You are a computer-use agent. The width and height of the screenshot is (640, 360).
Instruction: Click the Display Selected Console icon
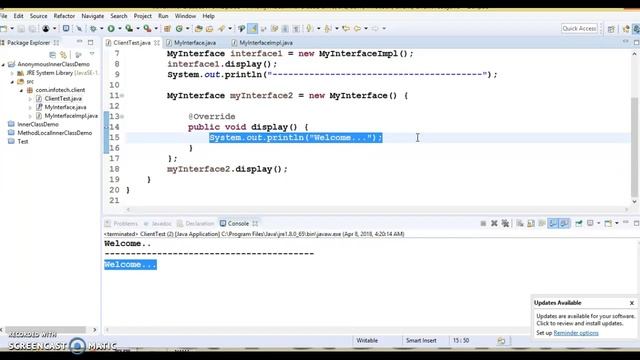(x=590, y=223)
